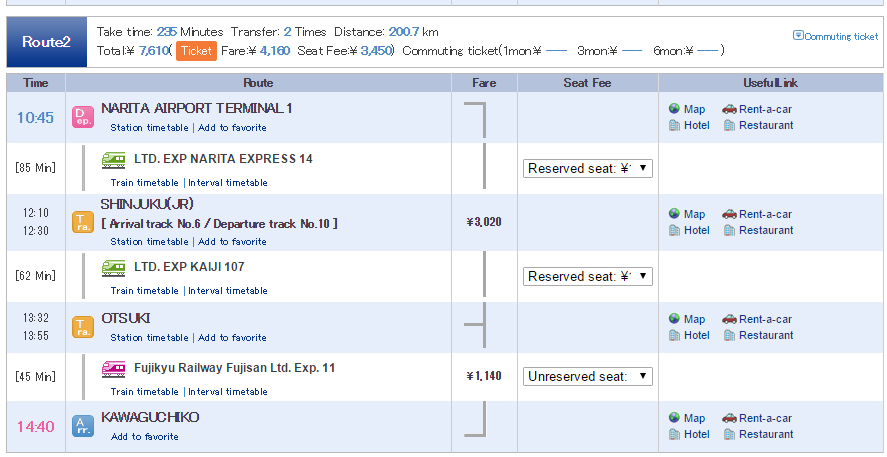Click the red car Rent-a-car icon for Shinjuku
Image resolution: width=887 pixels, height=457 pixels.
coord(729,214)
